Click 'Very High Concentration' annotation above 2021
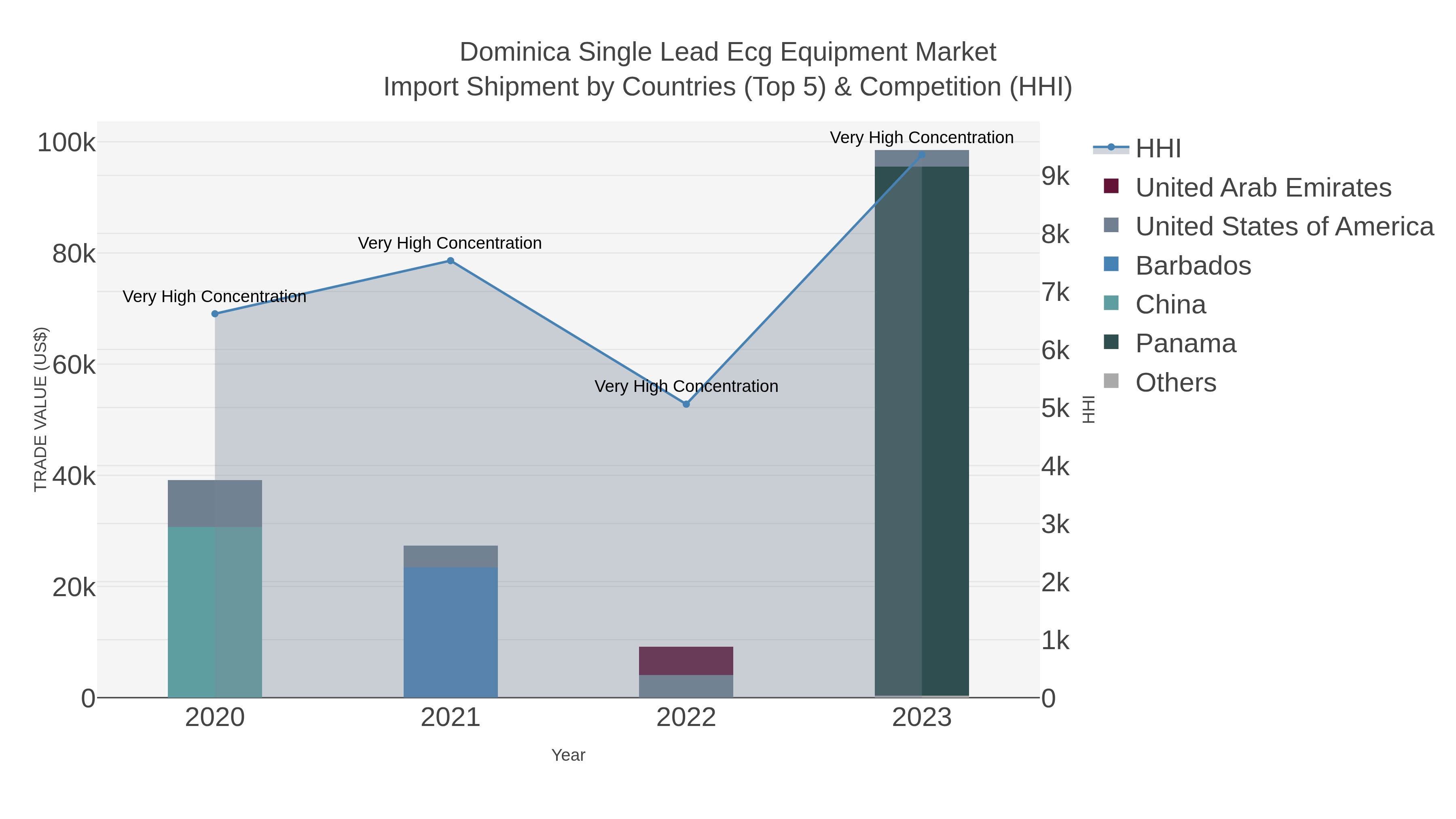Image resolution: width=1456 pixels, height=819 pixels. (x=450, y=243)
